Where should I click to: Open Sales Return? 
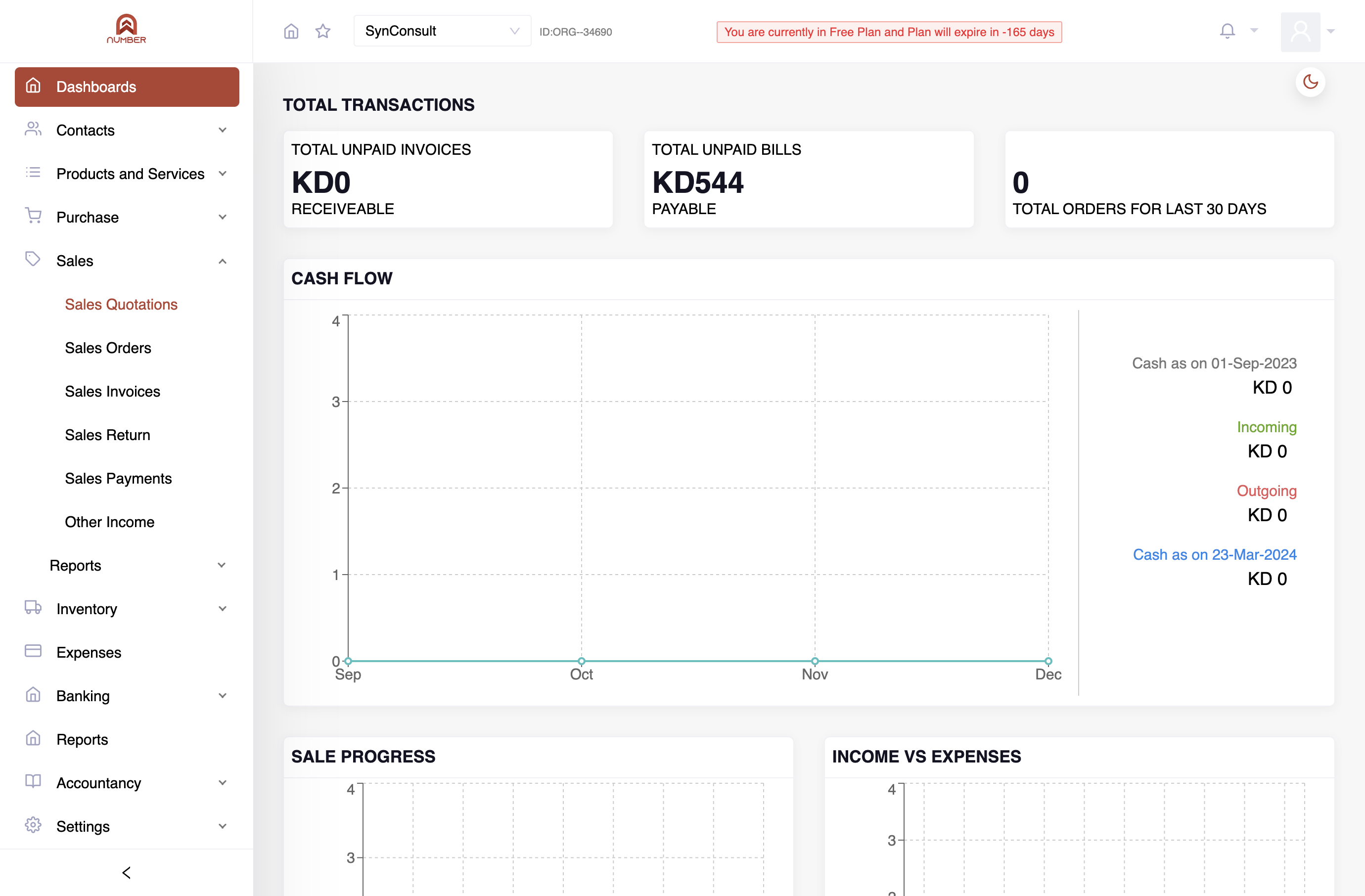click(x=107, y=435)
